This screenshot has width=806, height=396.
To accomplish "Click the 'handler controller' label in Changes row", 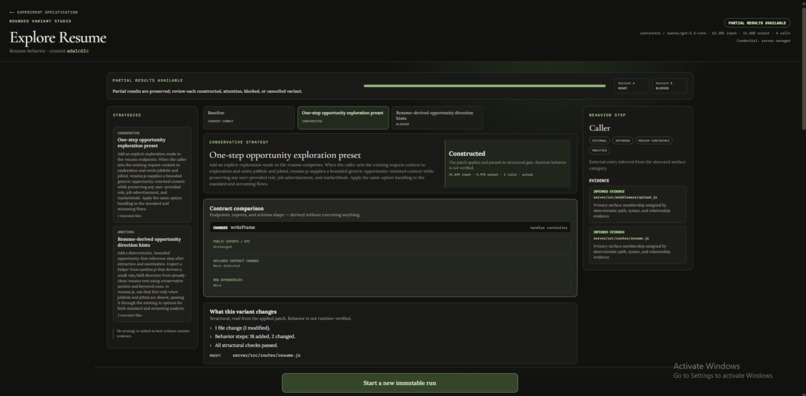I will (549, 227).
